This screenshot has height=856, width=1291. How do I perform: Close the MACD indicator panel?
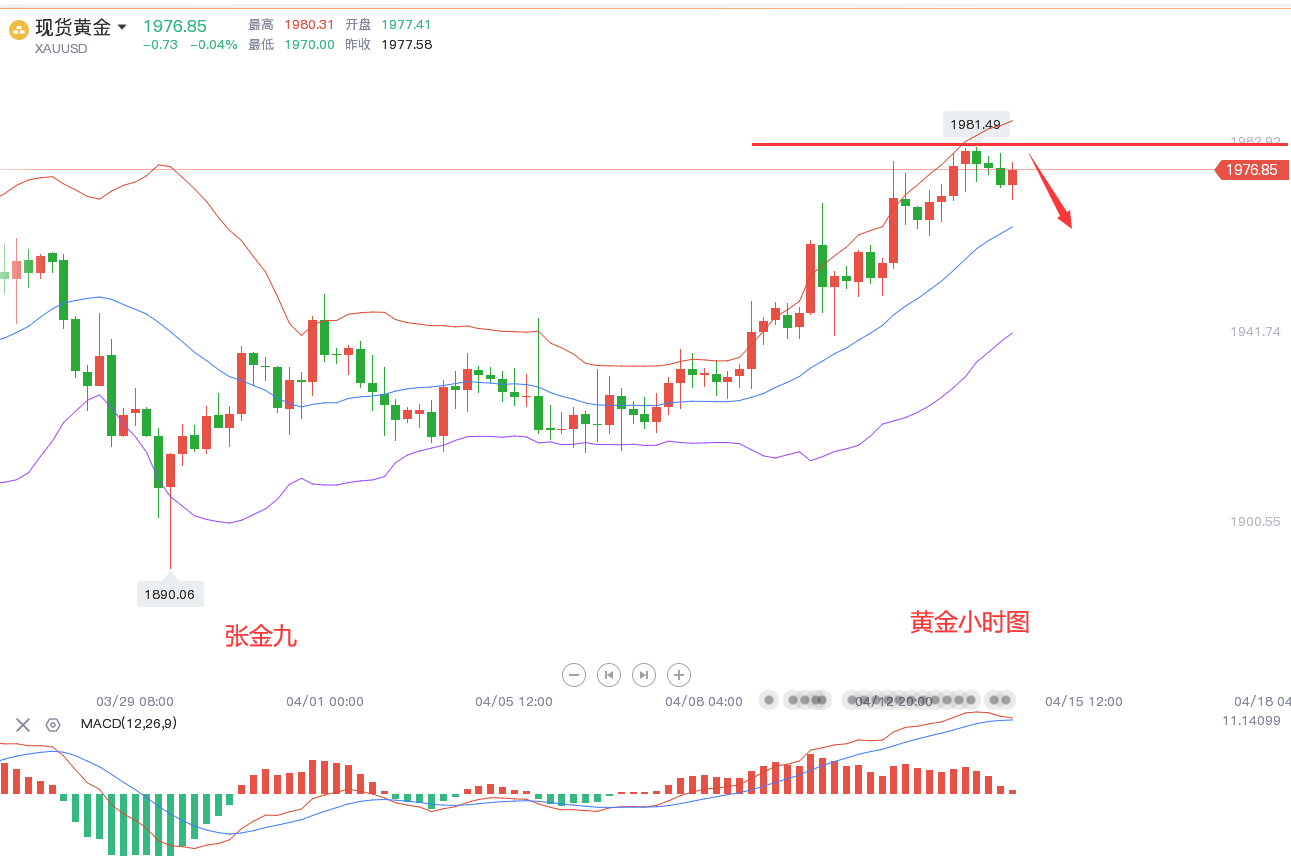pos(23,725)
